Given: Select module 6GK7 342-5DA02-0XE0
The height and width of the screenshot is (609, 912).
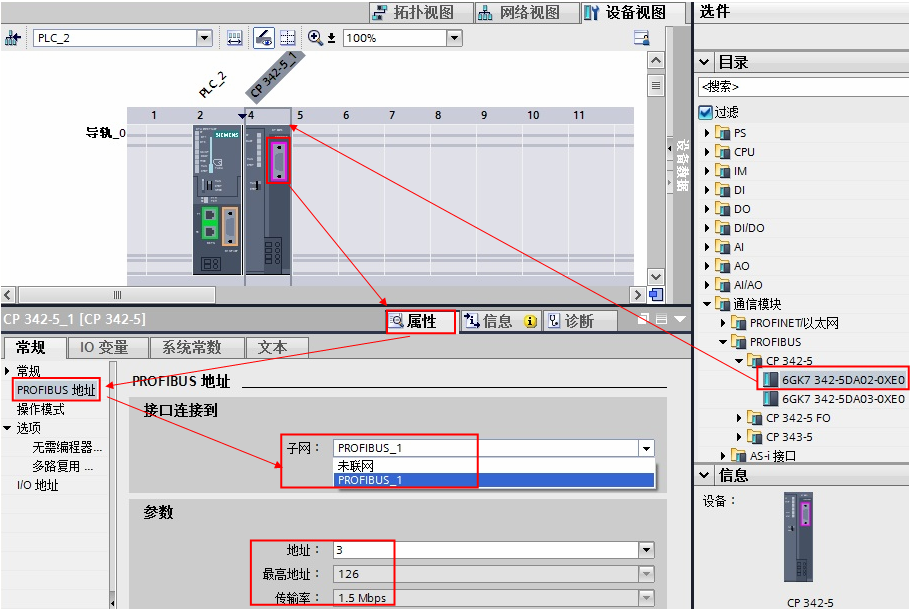Looking at the screenshot, I should [834, 380].
